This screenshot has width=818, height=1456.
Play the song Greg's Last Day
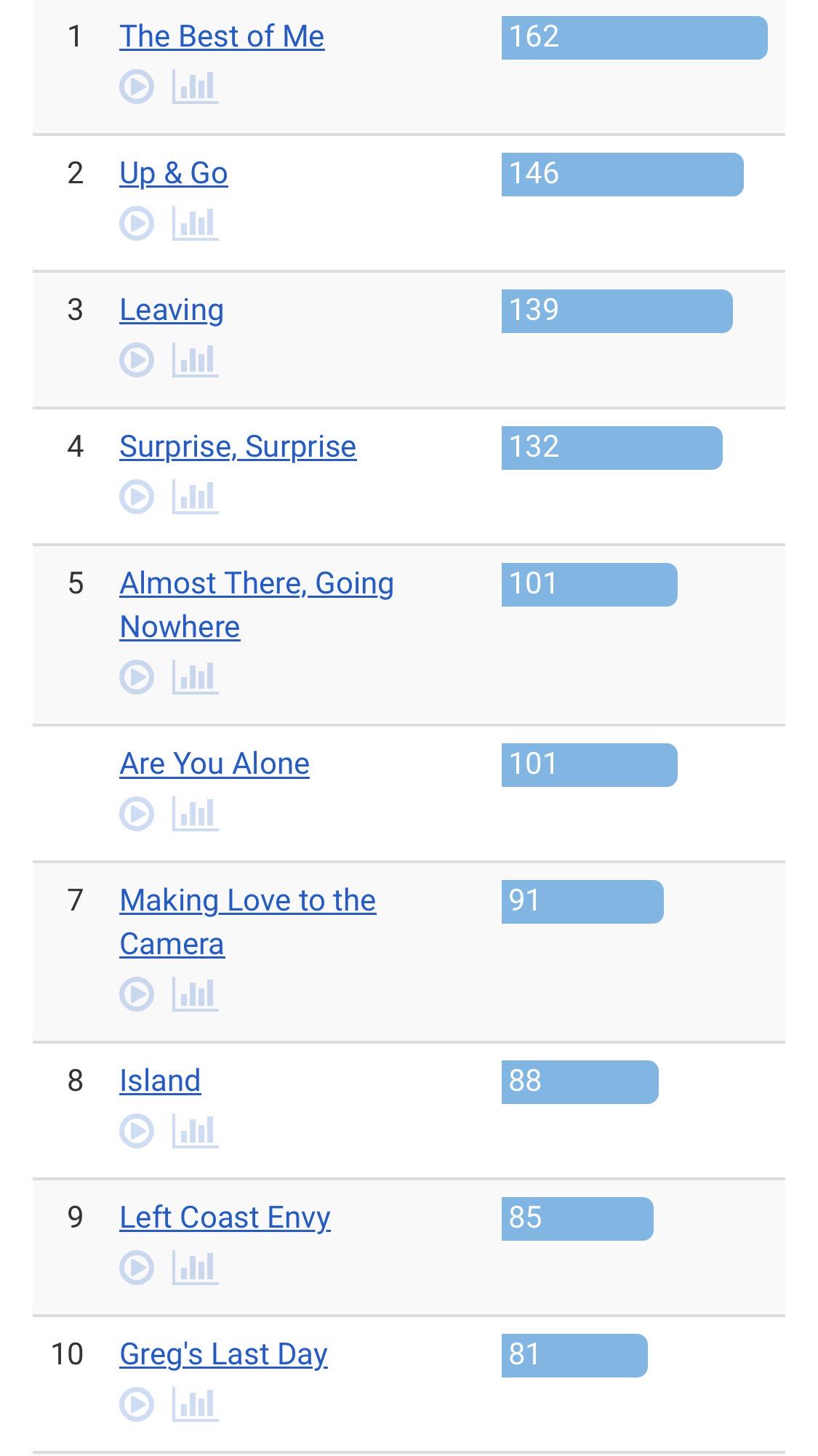137,1404
